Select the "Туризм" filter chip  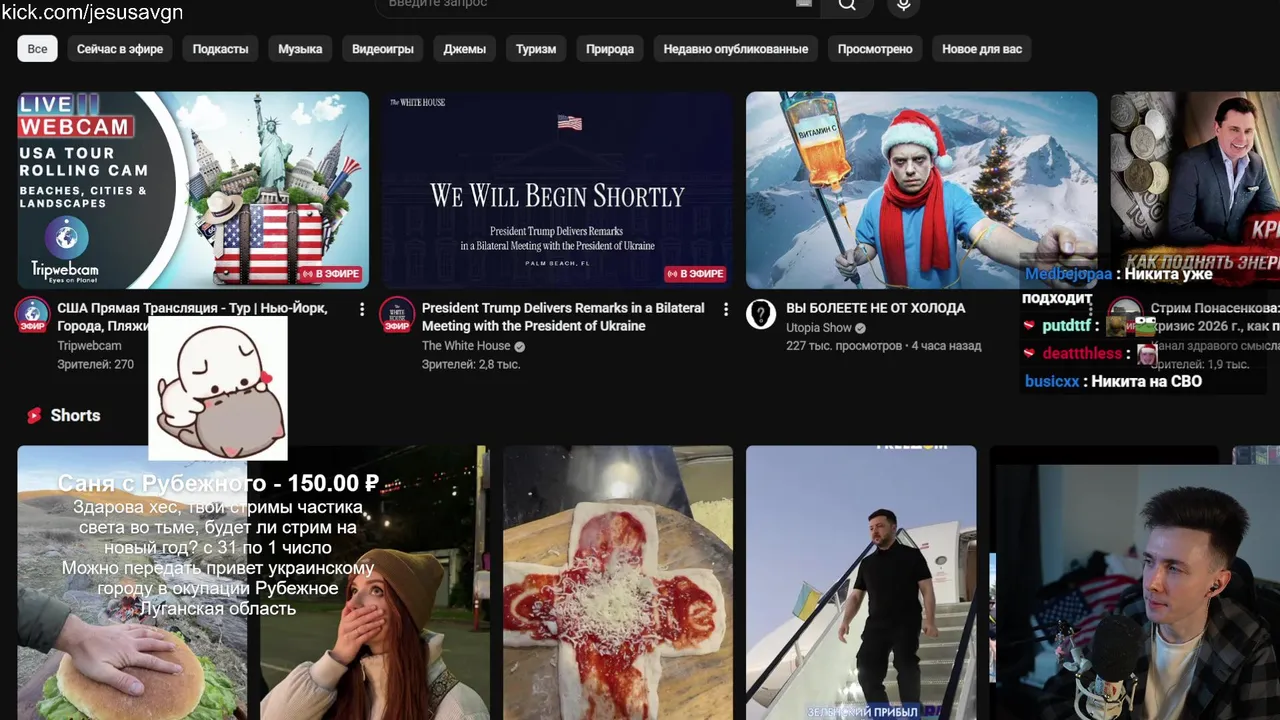[x=536, y=49]
